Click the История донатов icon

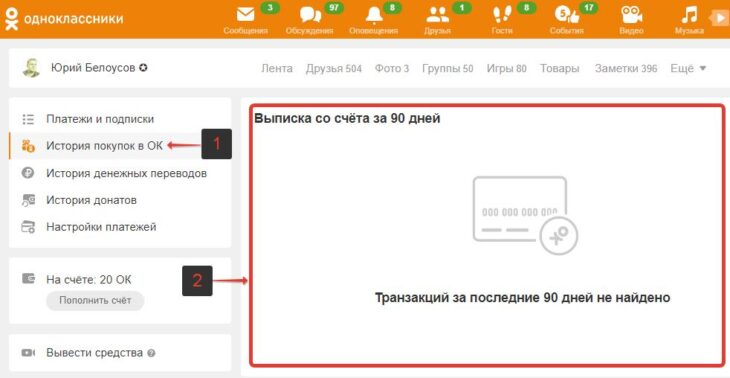pos(28,201)
